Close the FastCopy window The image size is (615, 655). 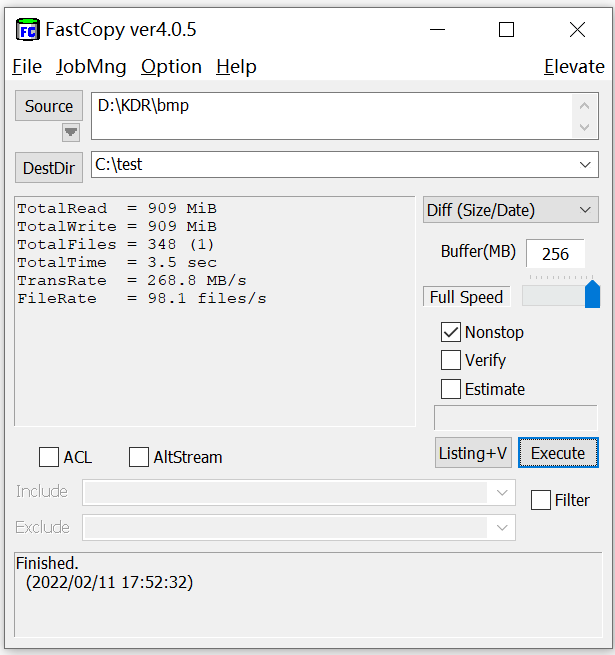pyautogui.click(x=577, y=30)
